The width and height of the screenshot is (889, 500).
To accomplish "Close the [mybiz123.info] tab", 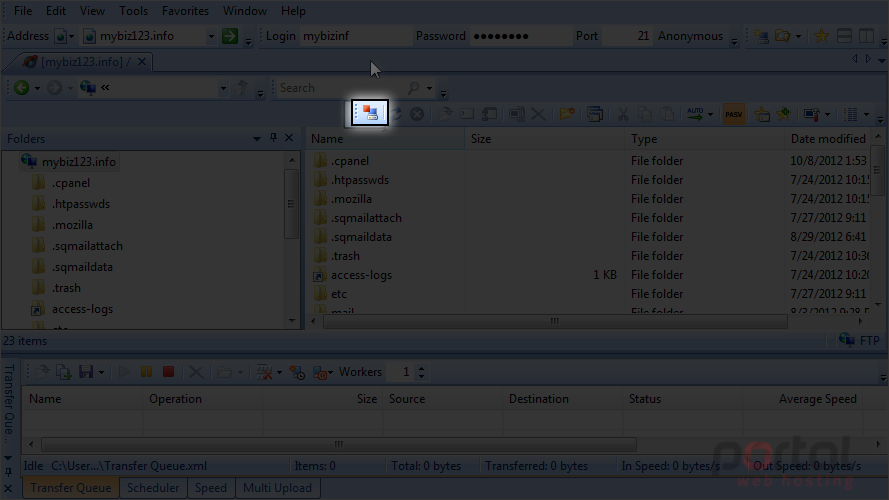I will [x=142, y=61].
